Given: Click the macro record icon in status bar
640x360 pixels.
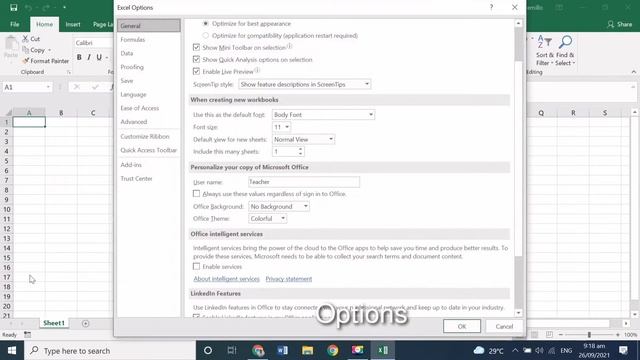Looking at the screenshot, I should point(27,334).
